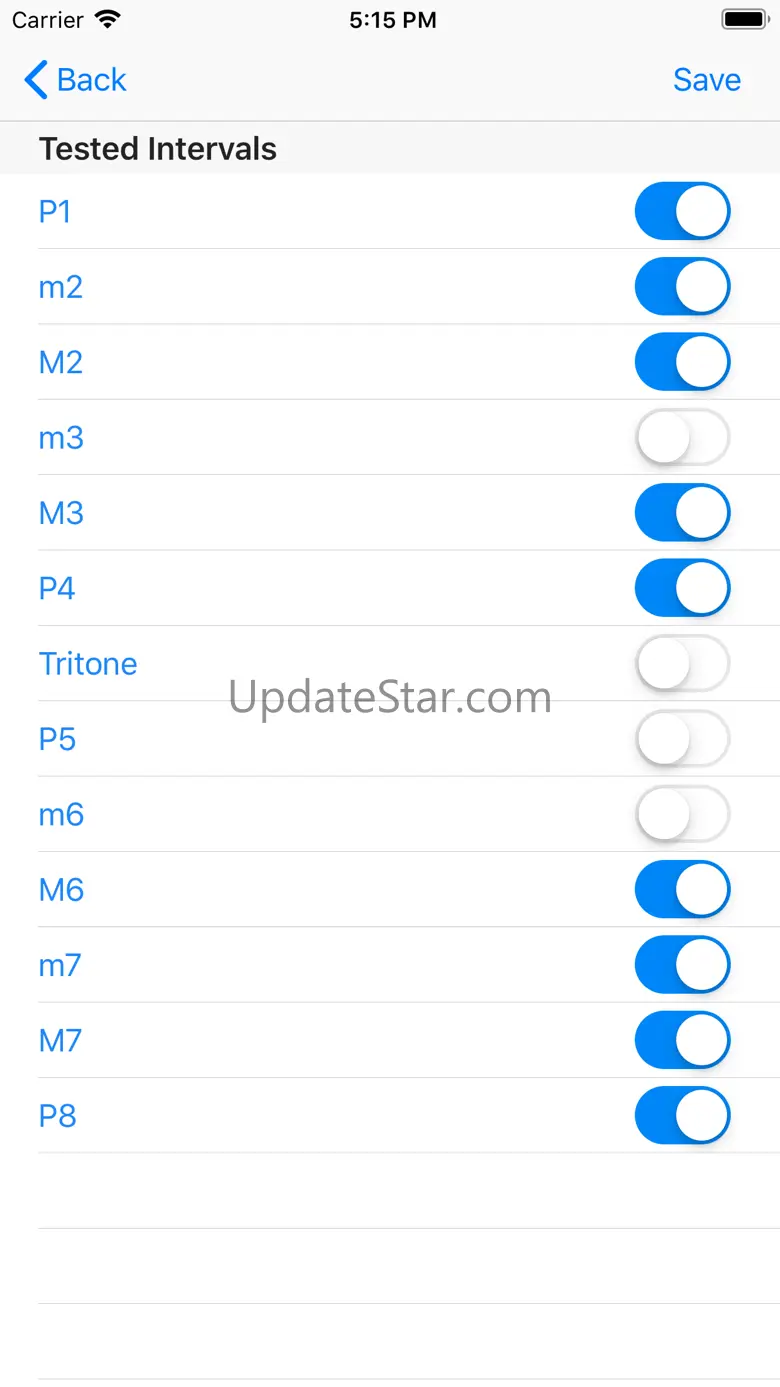Turn on the P5 interval switch
The width and height of the screenshot is (780, 1387).
click(682, 739)
